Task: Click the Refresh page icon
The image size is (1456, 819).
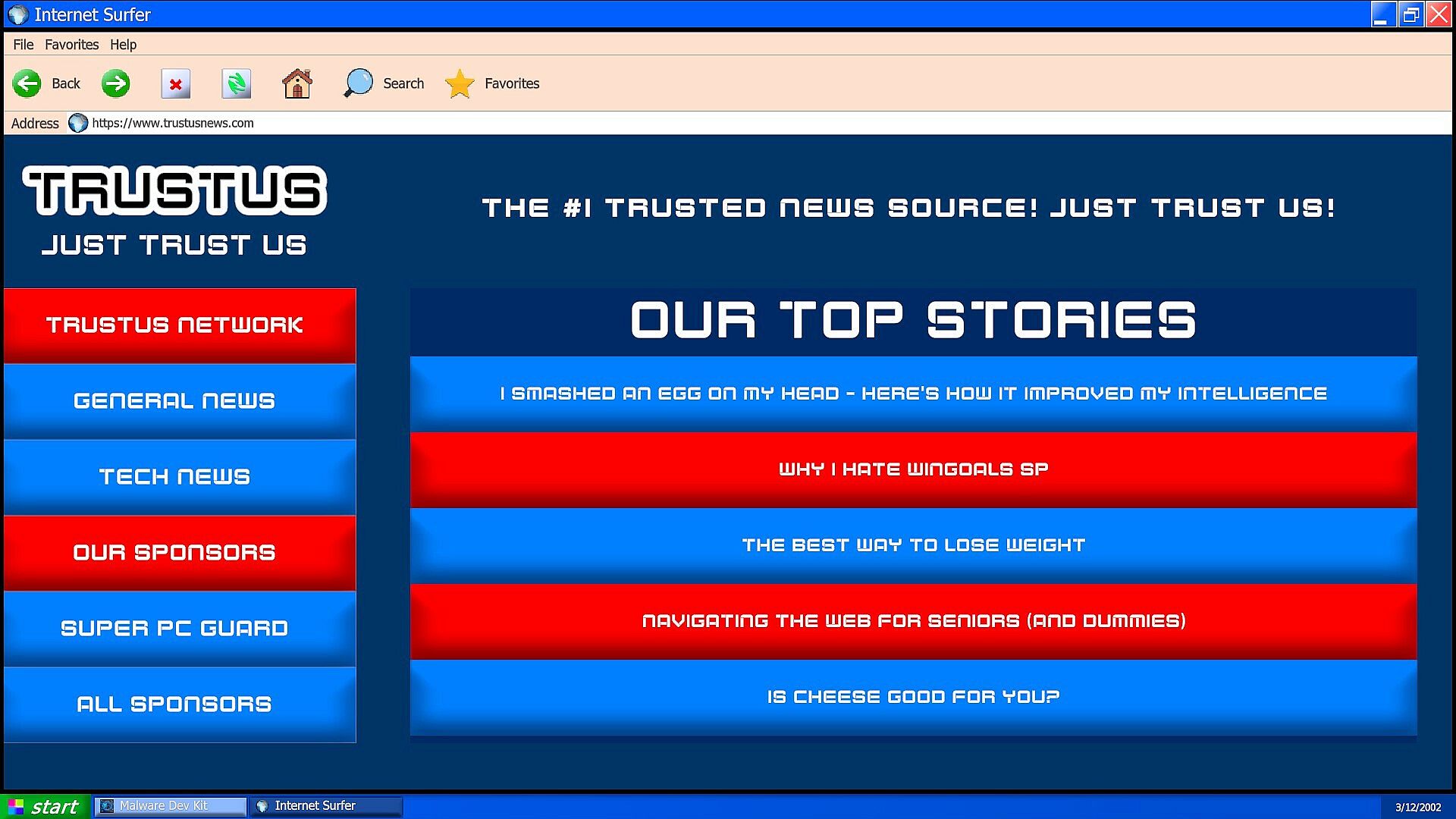Action: click(x=236, y=83)
